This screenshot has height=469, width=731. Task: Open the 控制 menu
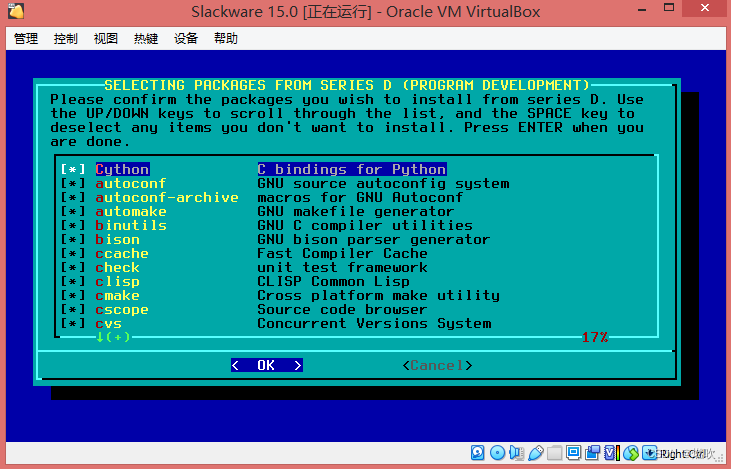click(x=66, y=38)
